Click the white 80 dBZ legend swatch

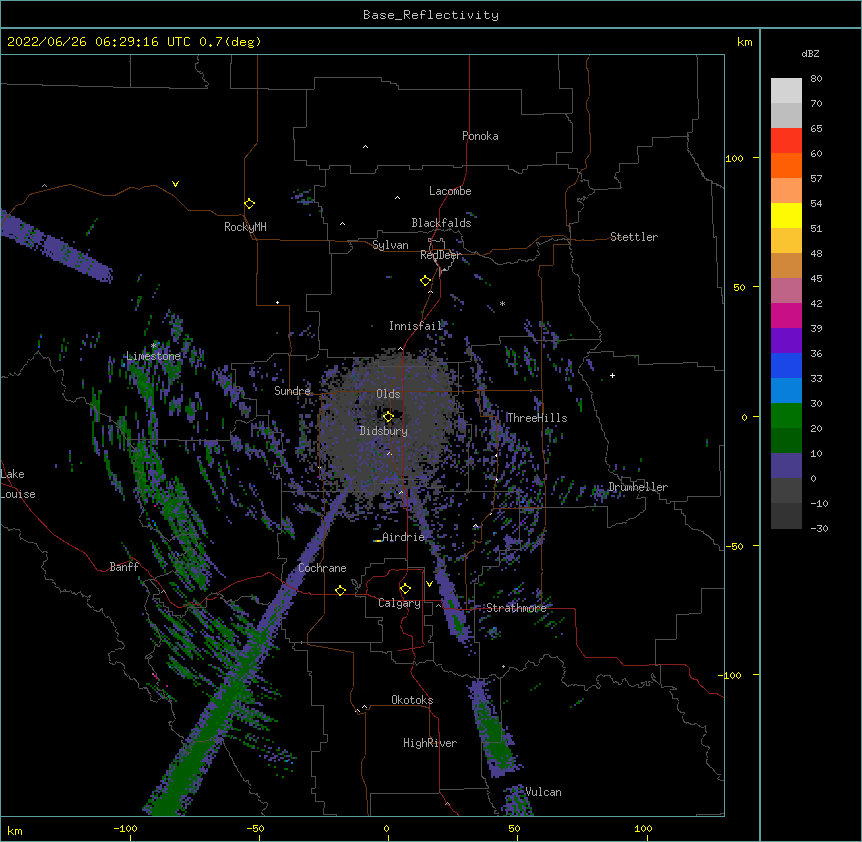786,91
